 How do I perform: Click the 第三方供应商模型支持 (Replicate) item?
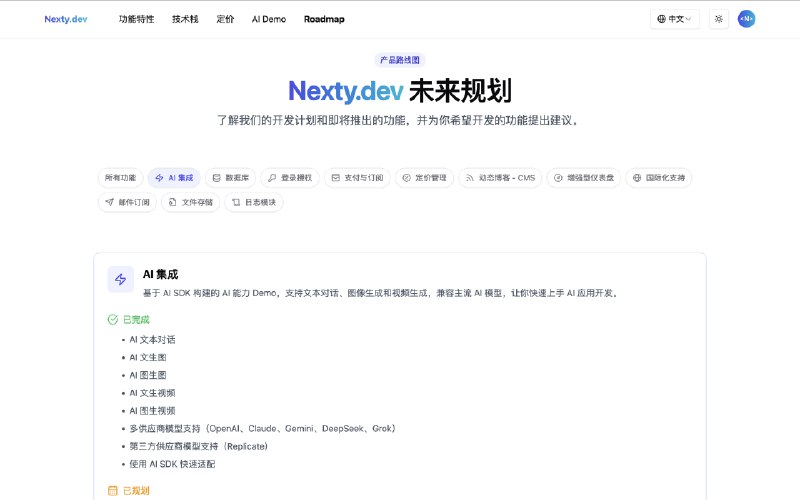198,446
